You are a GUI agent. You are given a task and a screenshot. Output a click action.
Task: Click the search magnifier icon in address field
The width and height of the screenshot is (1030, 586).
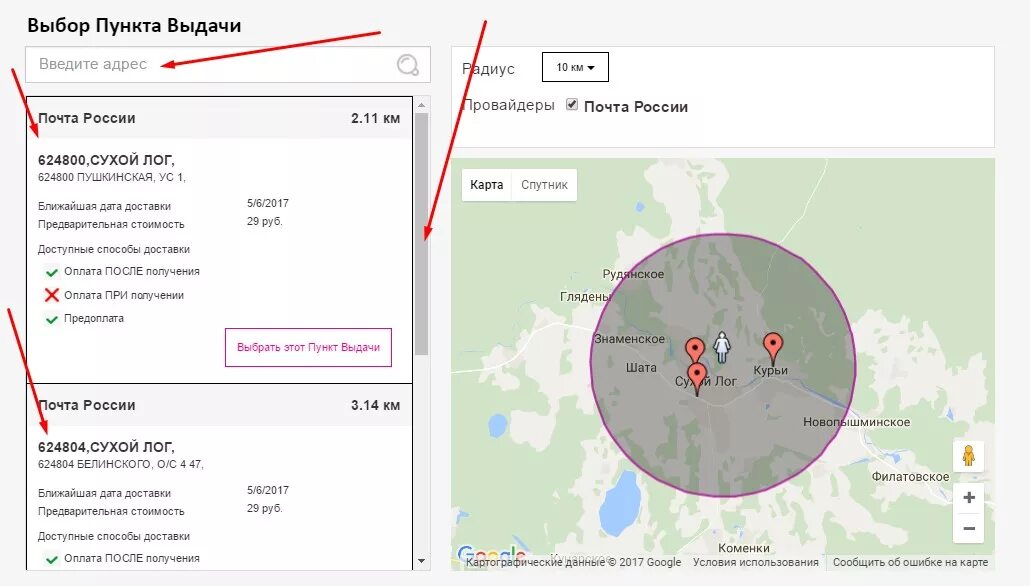pos(407,64)
